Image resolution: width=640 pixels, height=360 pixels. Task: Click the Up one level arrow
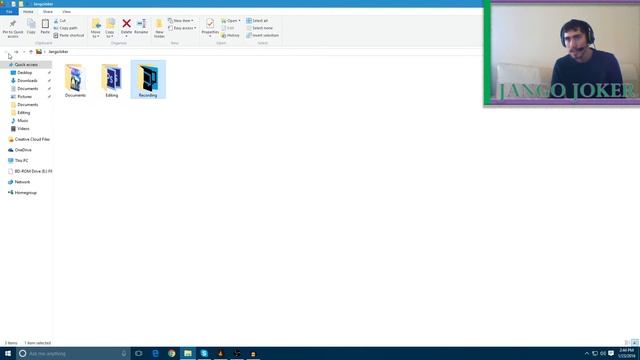coord(31,52)
